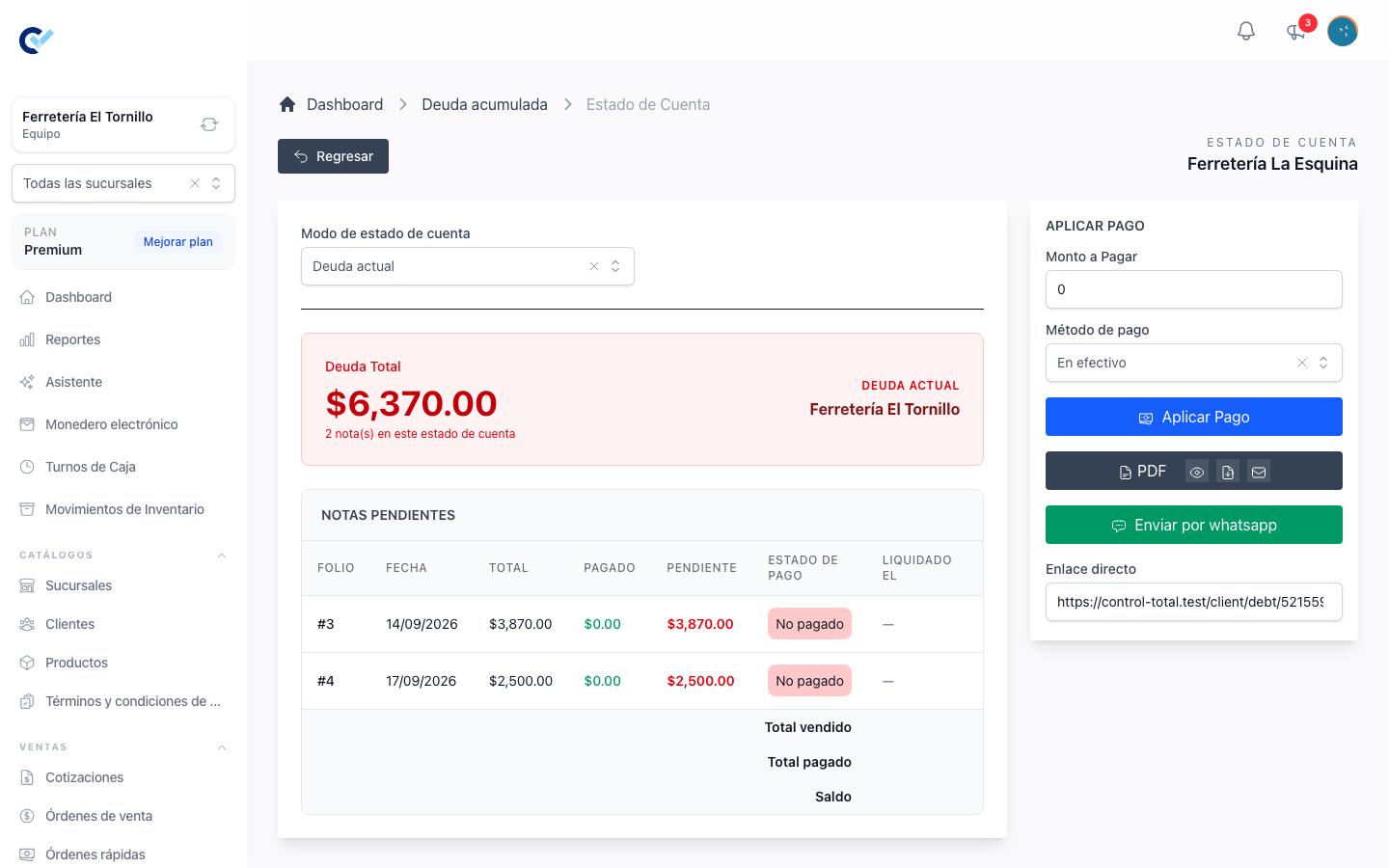Click the Aplicar Pago button

(x=1194, y=417)
